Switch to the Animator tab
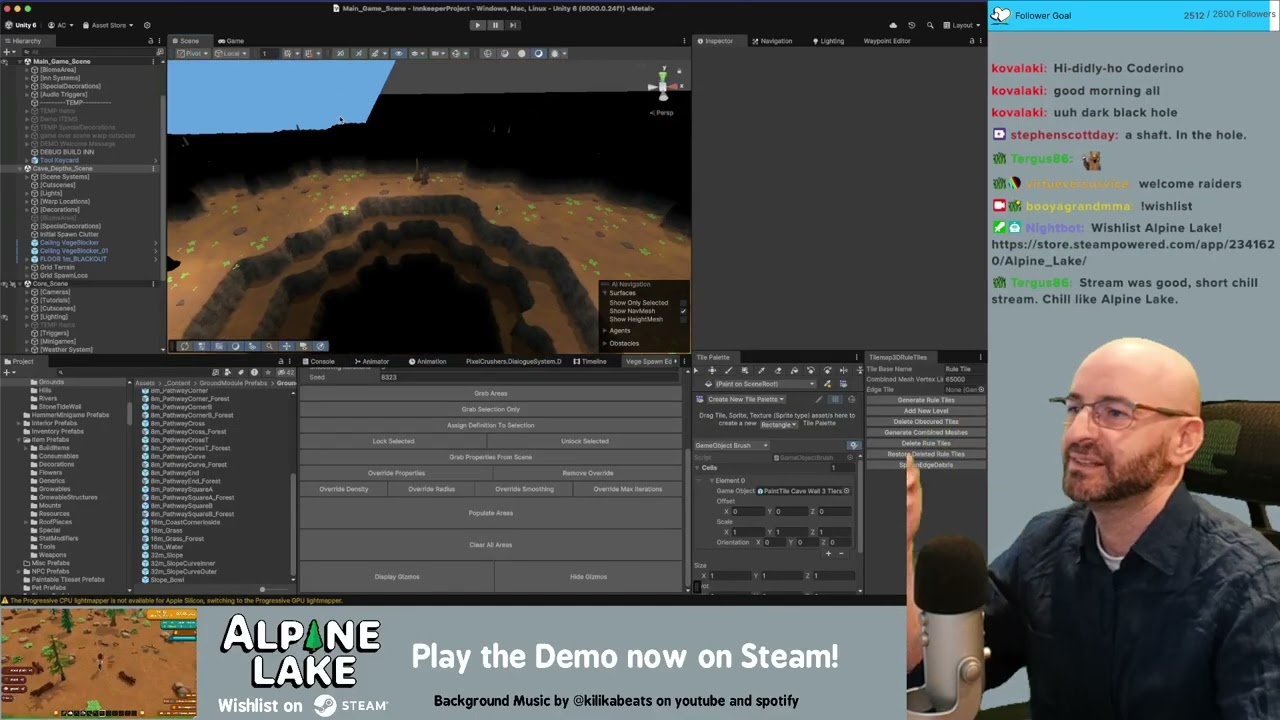Image resolution: width=1280 pixels, height=720 pixels. point(372,361)
